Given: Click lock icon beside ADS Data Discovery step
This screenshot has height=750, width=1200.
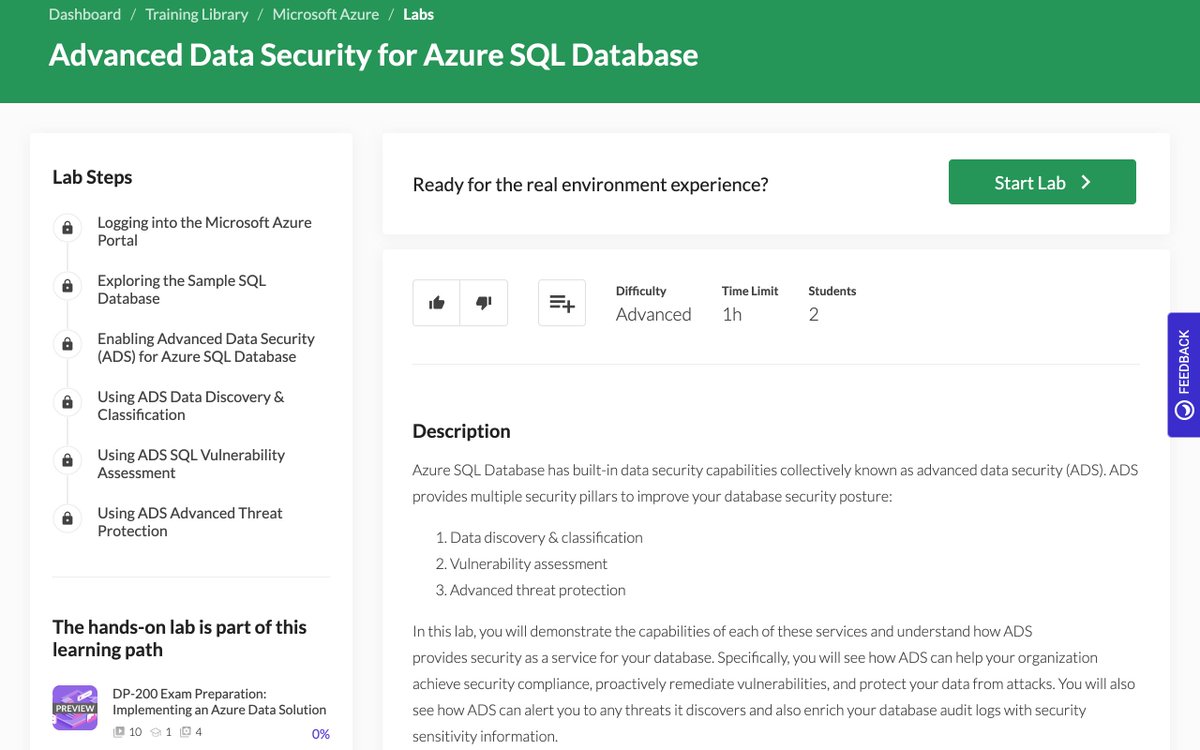Looking at the screenshot, I should point(67,402).
